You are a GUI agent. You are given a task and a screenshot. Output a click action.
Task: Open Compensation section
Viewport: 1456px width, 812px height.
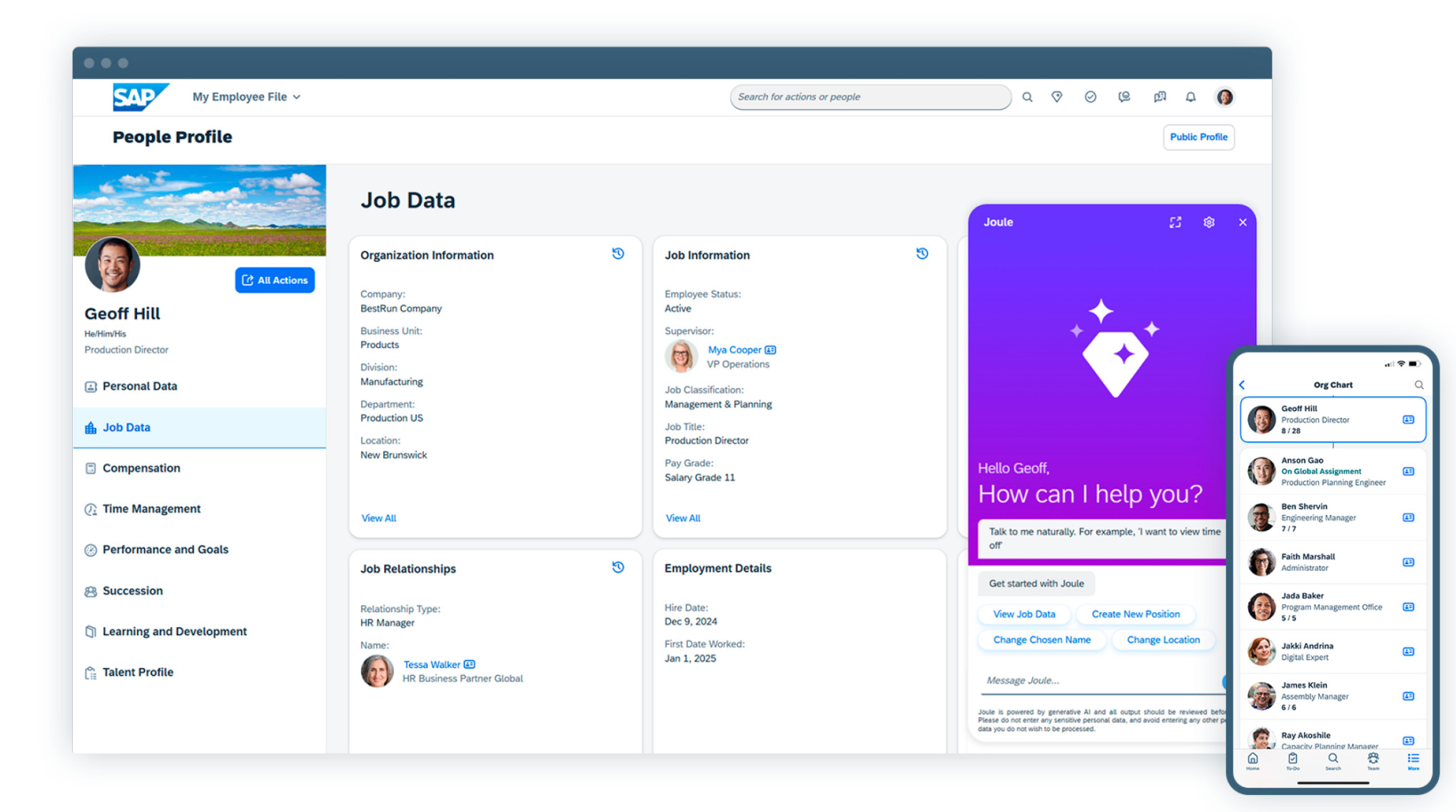pyautogui.click(x=199, y=468)
